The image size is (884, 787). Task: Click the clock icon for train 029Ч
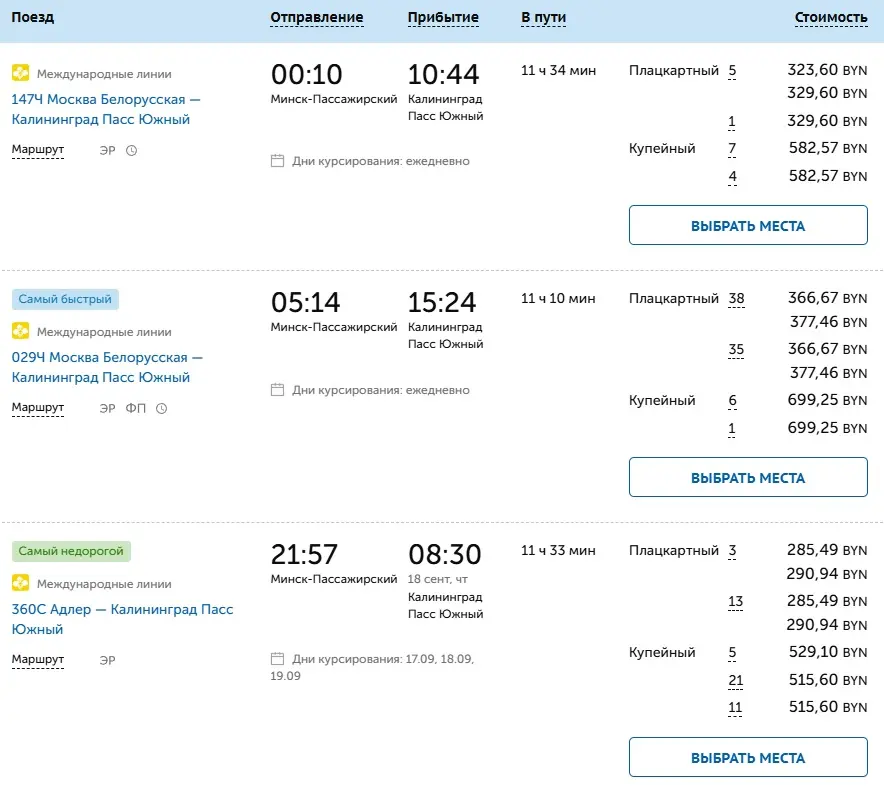point(161,409)
